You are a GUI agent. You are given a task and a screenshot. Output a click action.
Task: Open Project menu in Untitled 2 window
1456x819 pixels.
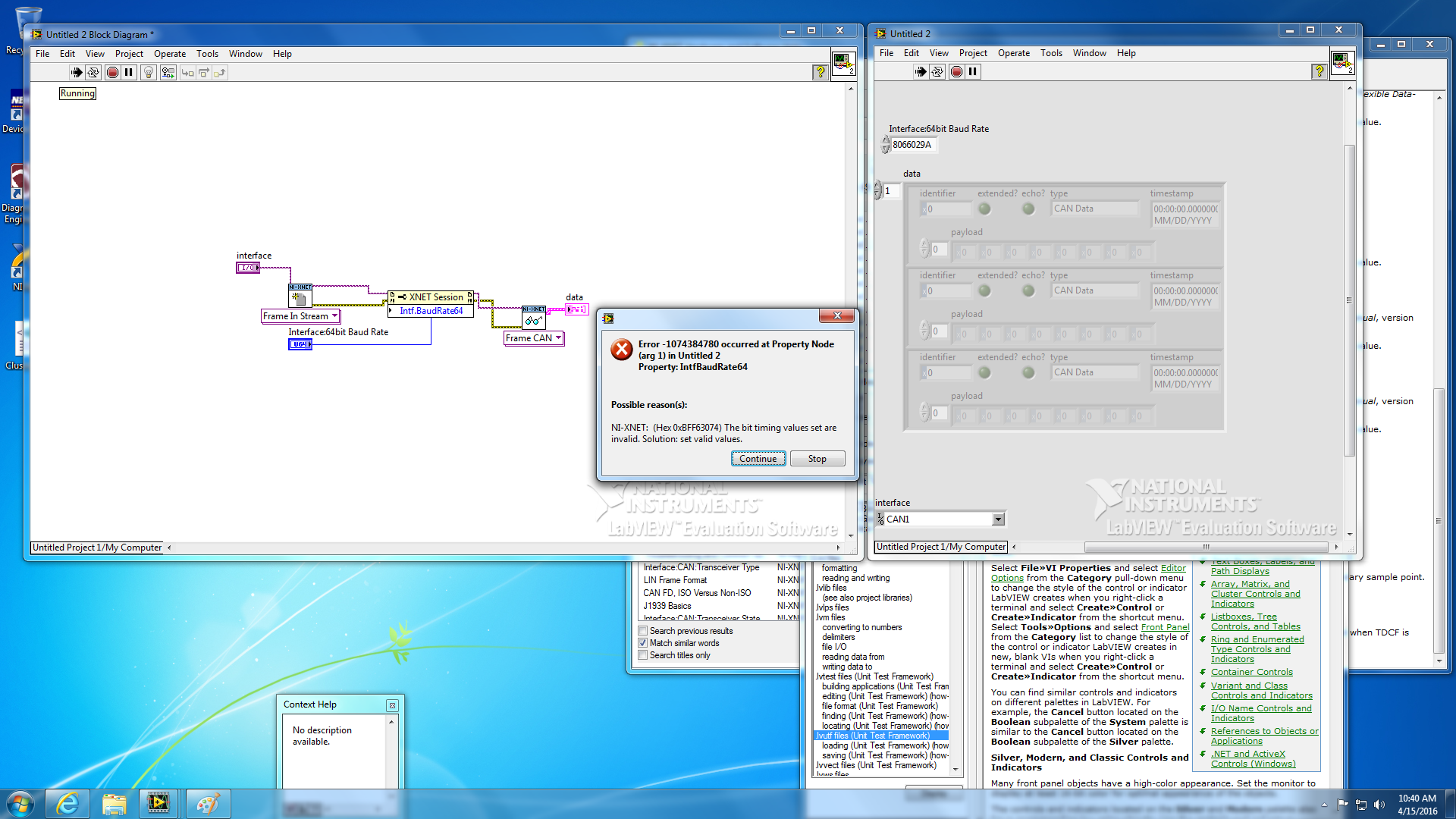[973, 53]
